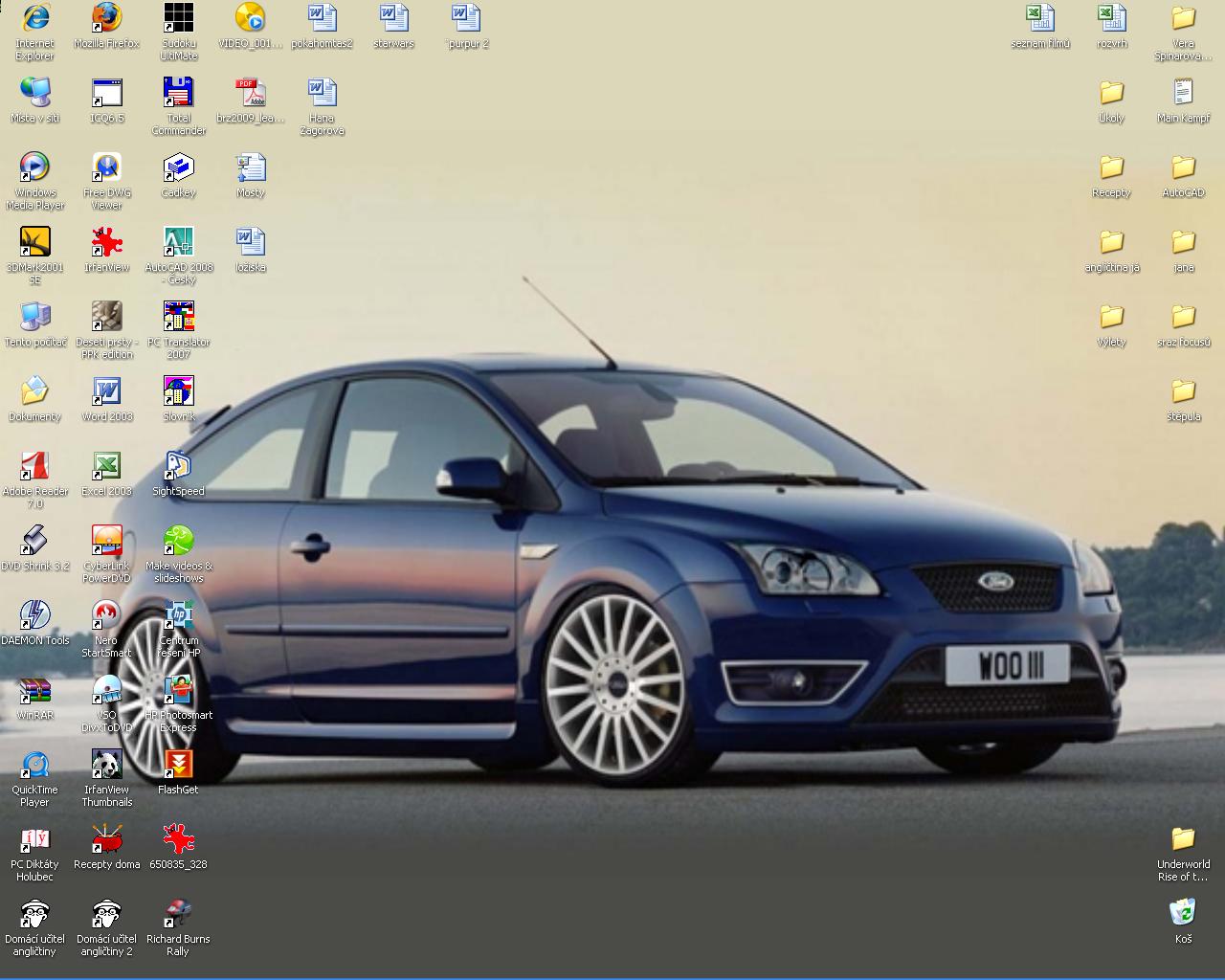
Task: Select the Windows Media Player icon
Action: (35, 167)
